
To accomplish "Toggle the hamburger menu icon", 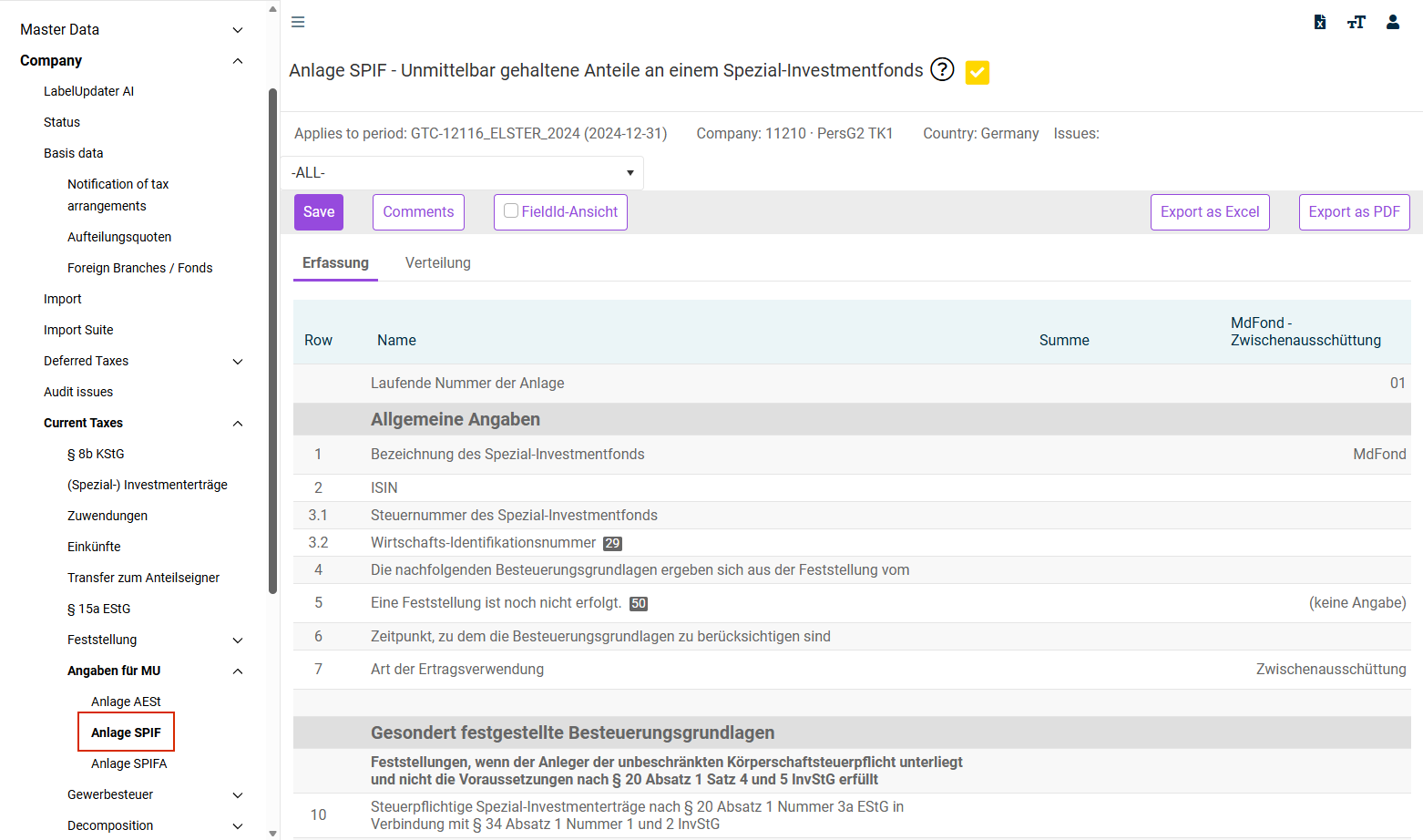I will pyautogui.click(x=298, y=22).
